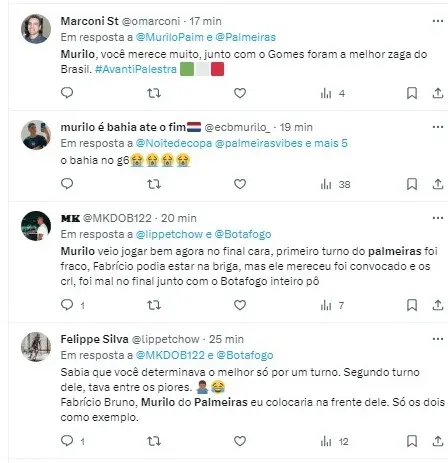This screenshot has height=463, width=448.
Task: Bookmark Felippe Silva's tweet
Action: pos(412,441)
